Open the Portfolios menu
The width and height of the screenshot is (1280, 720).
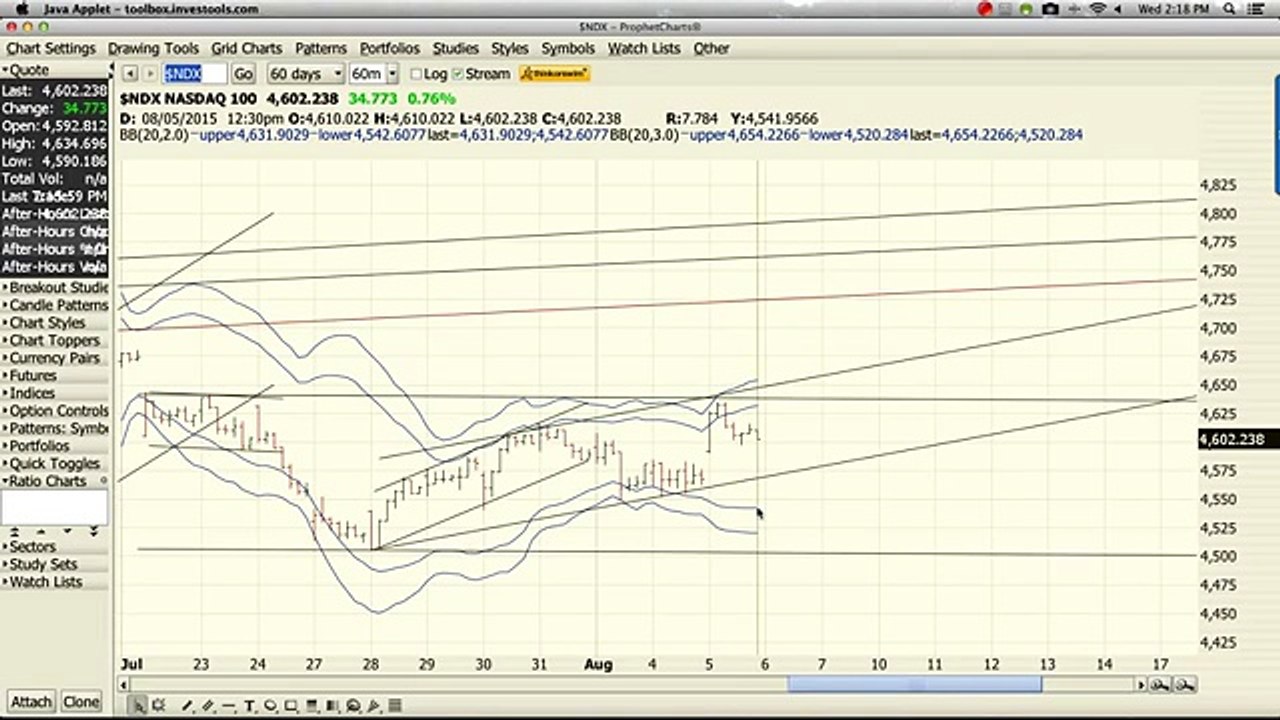pyautogui.click(x=390, y=48)
